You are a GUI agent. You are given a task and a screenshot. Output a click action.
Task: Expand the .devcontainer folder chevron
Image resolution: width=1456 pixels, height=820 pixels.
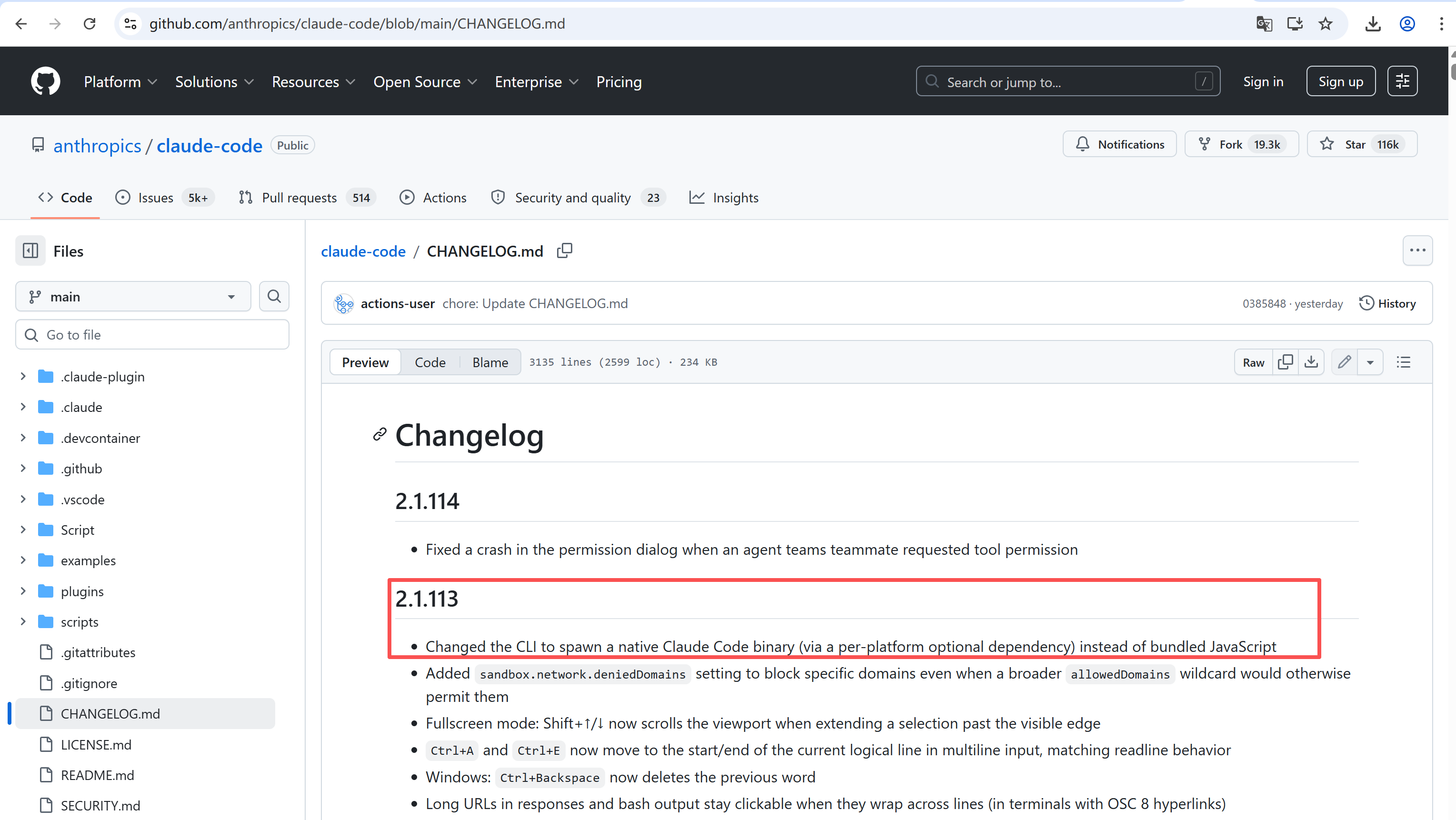(x=22, y=438)
